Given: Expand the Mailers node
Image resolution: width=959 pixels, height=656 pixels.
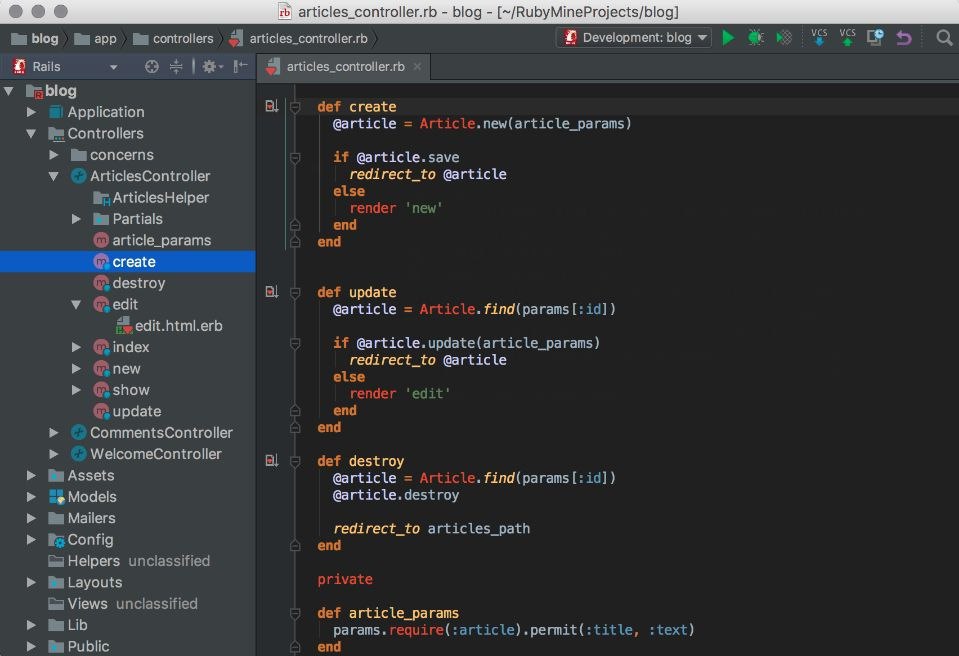Looking at the screenshot, I should (x=31, y=518).
